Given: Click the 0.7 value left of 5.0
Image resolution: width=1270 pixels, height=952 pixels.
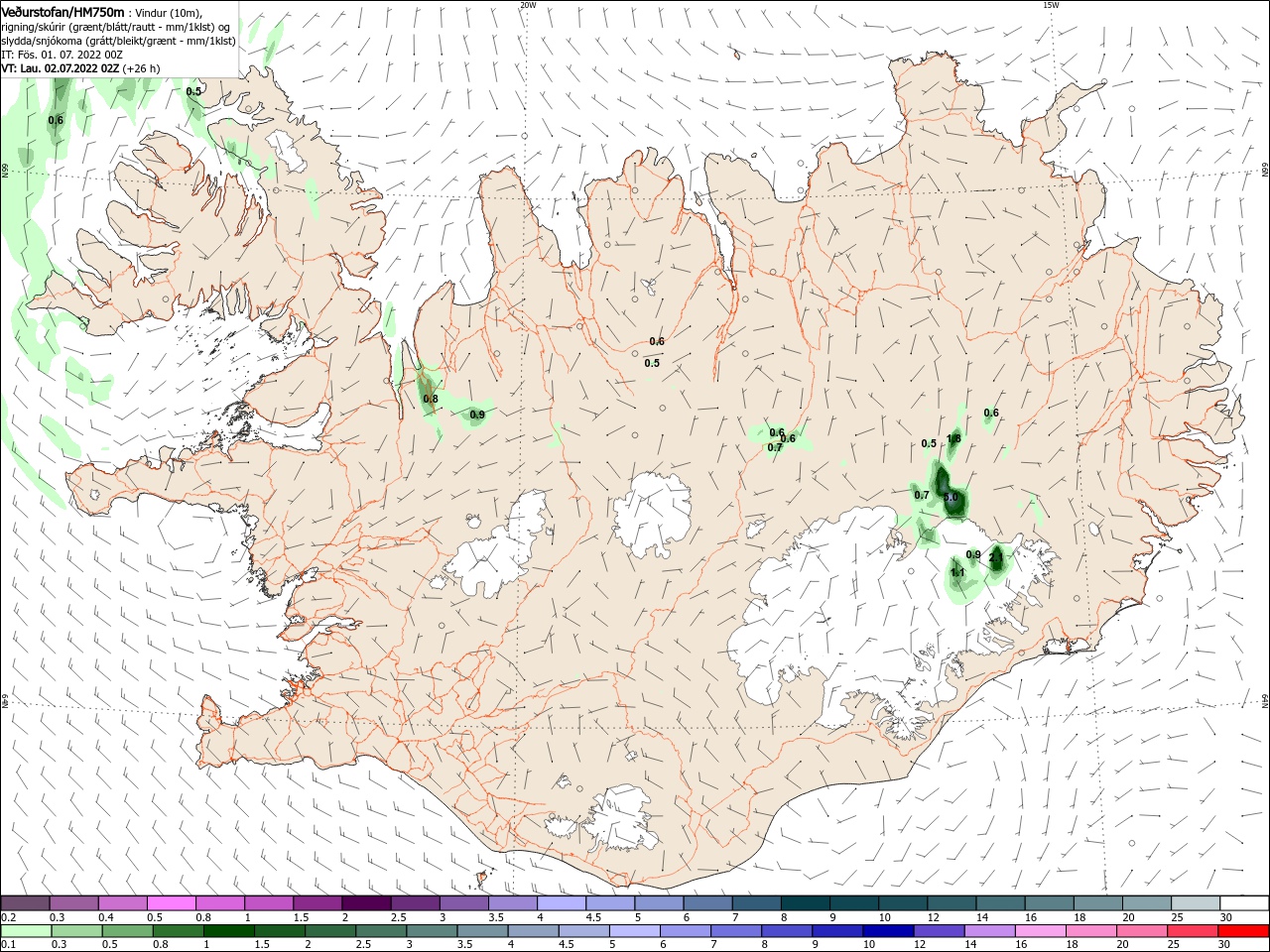Looking at the screenshot, I should pos(922,496).
